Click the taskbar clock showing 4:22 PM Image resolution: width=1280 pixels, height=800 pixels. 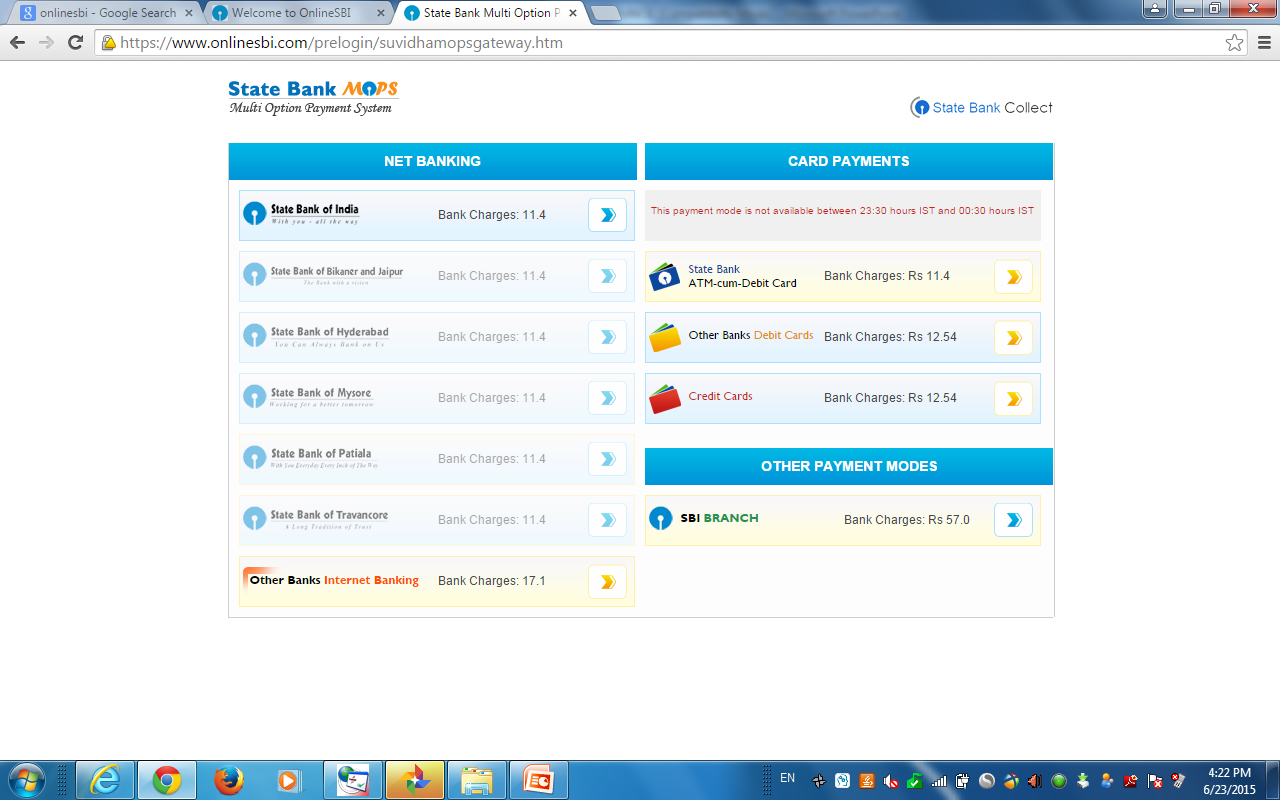[1230, 780]
